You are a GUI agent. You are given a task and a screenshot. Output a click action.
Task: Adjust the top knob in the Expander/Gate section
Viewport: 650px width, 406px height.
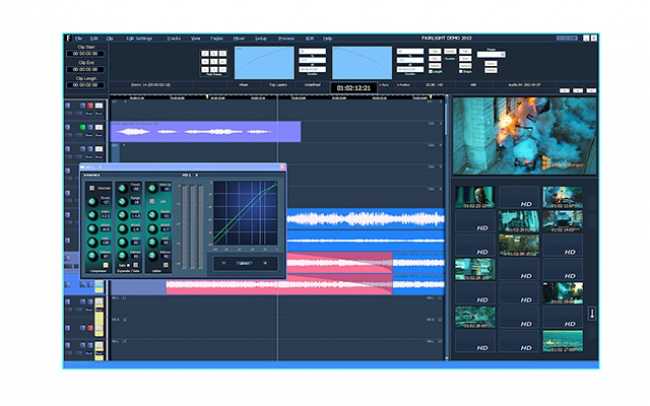122,189
